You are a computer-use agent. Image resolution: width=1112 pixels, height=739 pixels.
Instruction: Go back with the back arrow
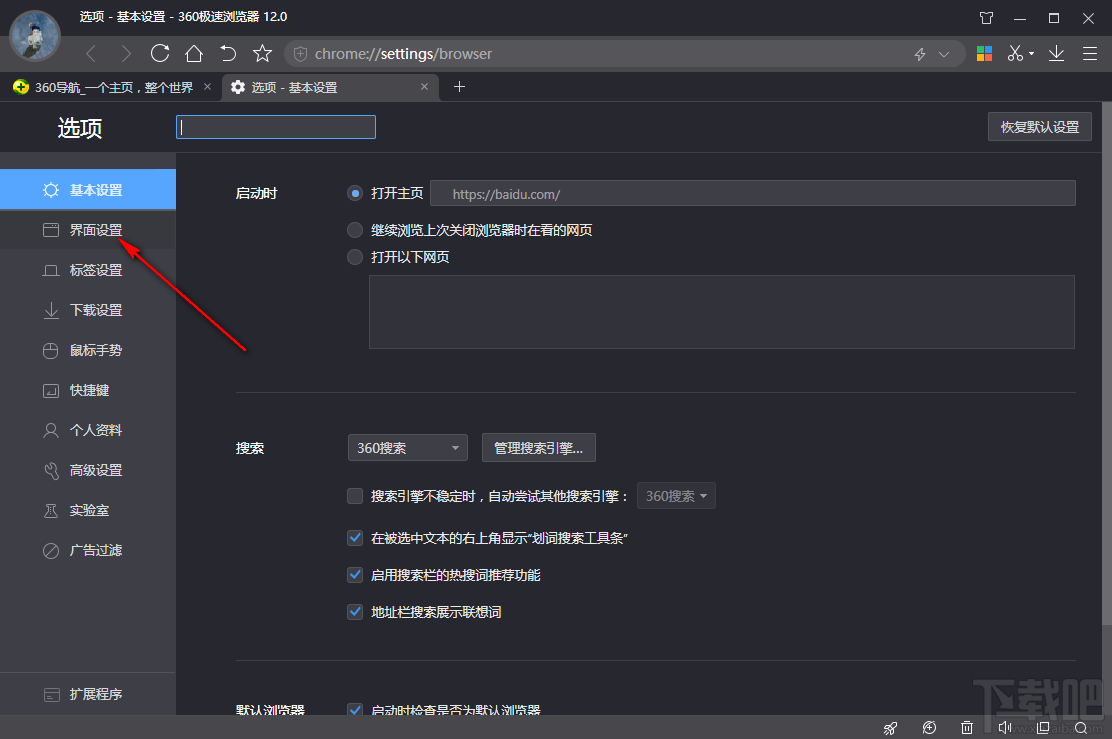pyautogui.click(x=91, y=54)
